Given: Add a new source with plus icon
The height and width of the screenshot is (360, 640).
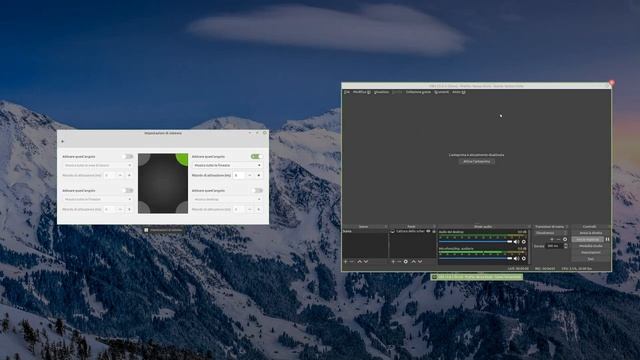Looking at the screenshot, I should [393, 262].
